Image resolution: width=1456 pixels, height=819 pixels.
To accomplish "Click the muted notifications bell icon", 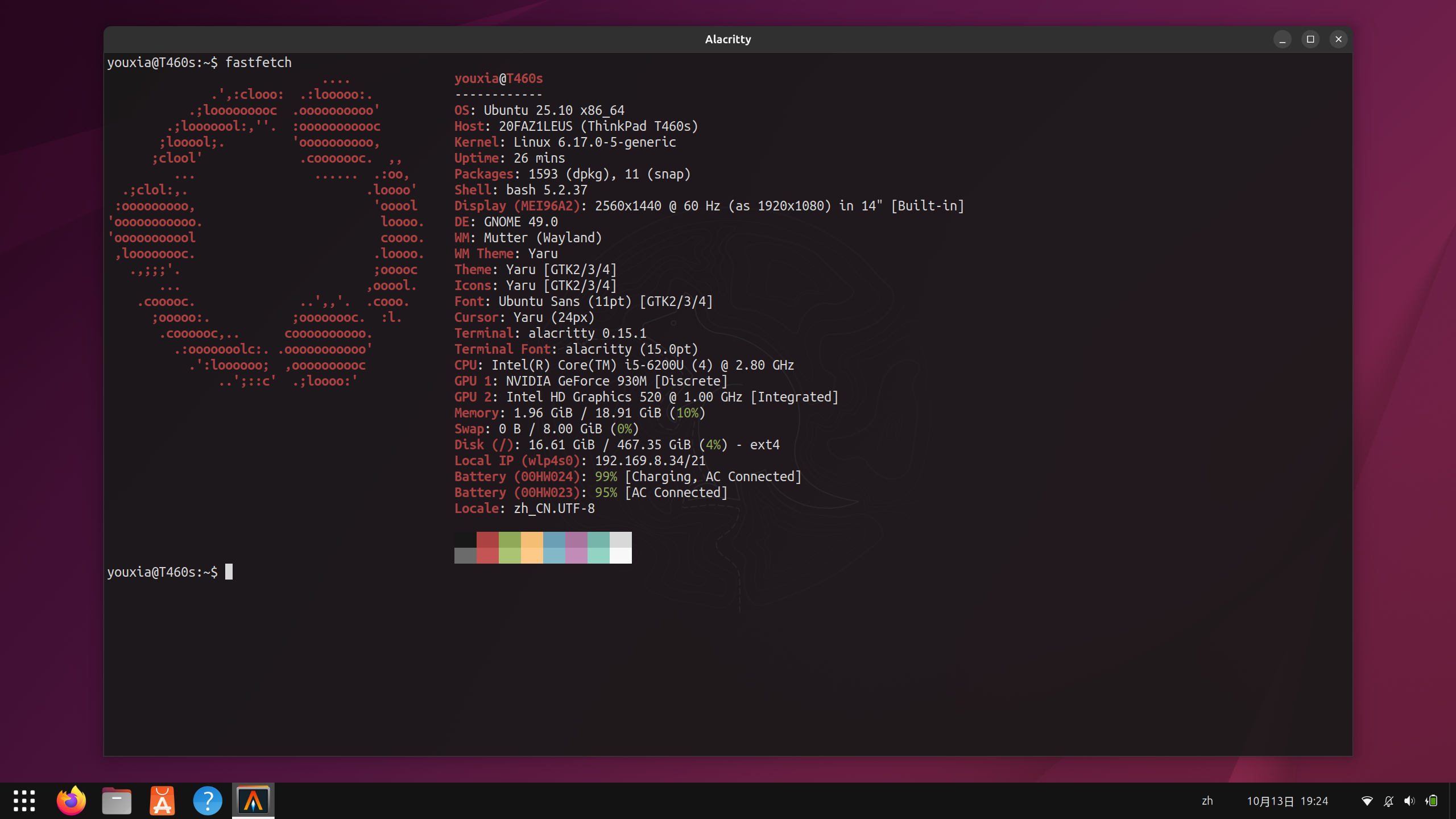I will 1388,801.
